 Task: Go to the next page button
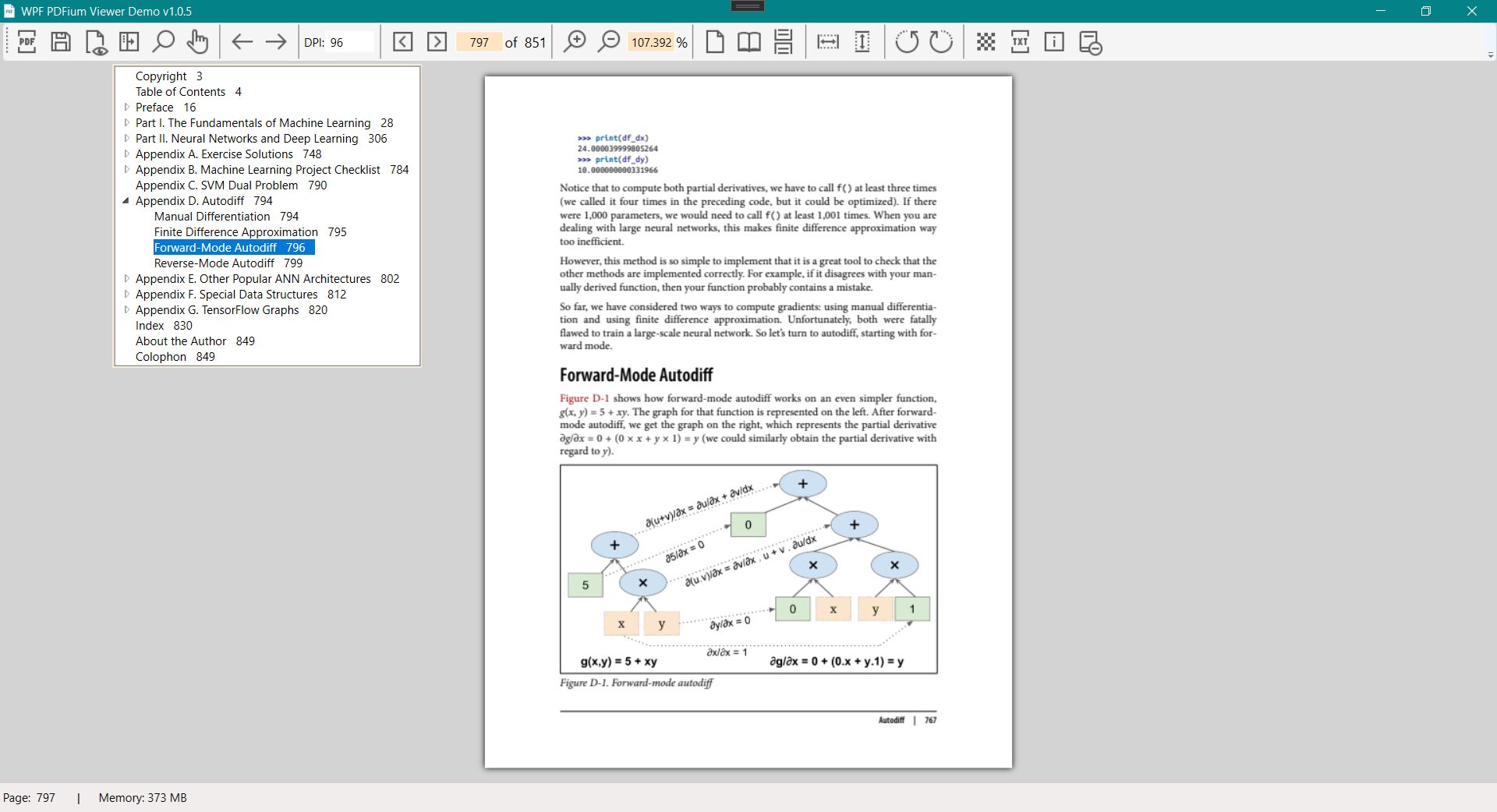tap(437, 42)
